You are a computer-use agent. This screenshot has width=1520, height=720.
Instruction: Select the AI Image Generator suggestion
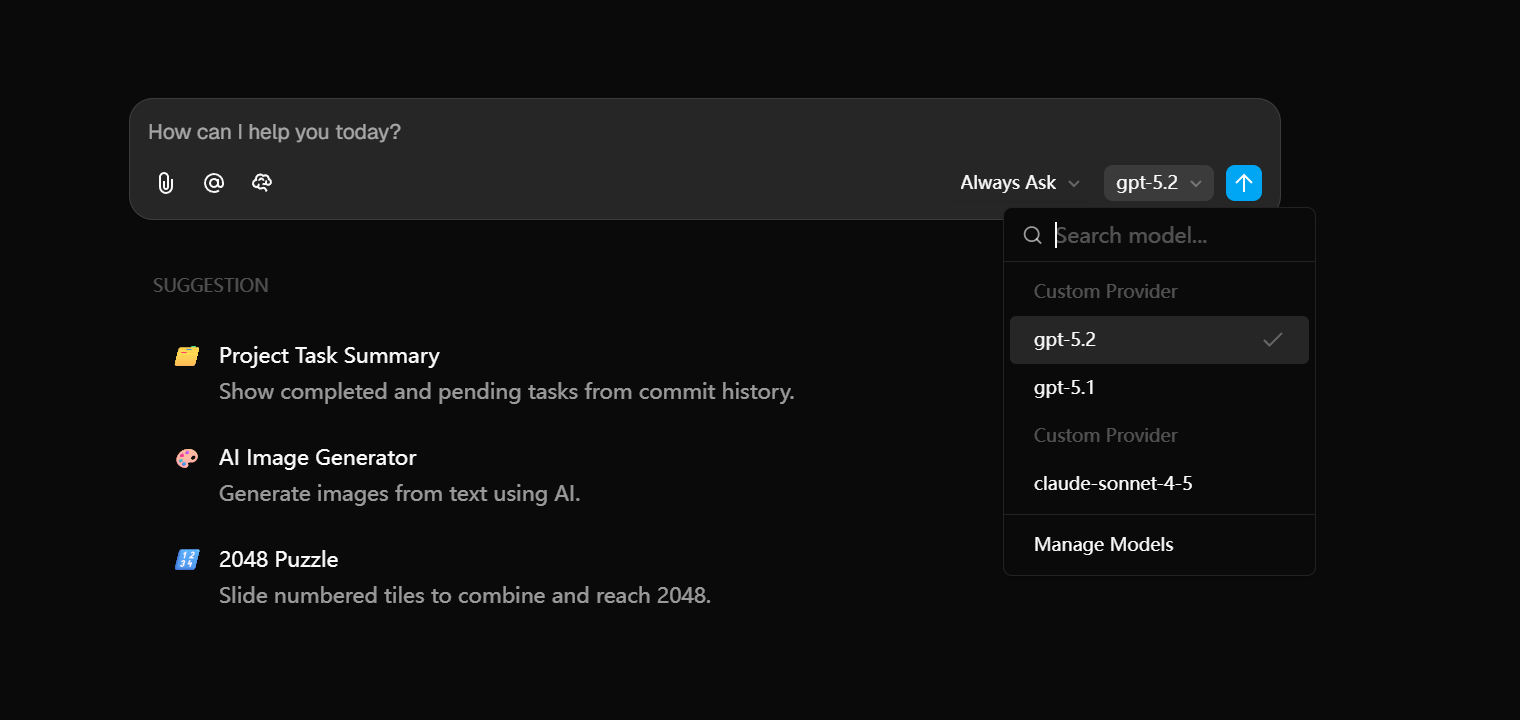pos(317,458)
